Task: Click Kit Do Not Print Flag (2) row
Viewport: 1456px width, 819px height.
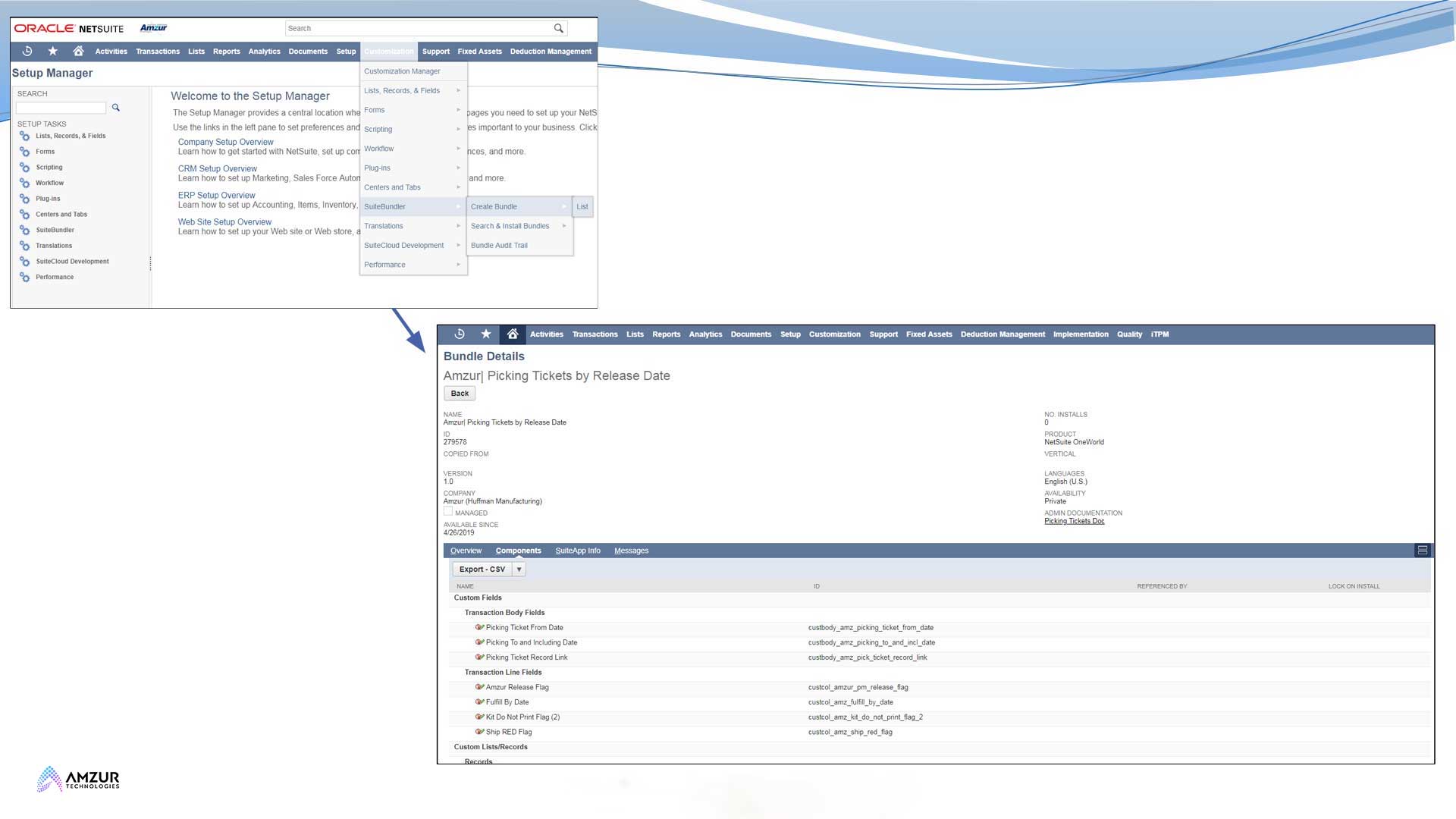Action: [940, 717]
